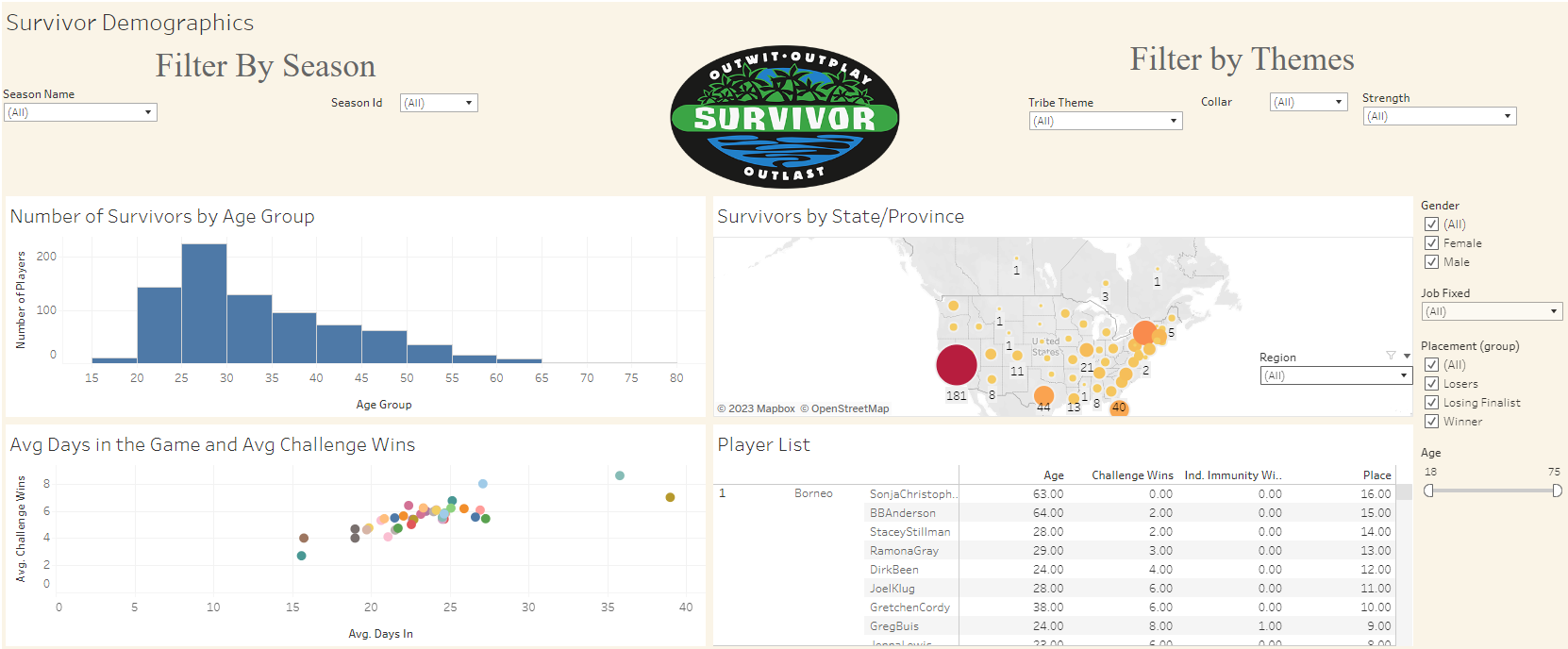Image resolution: width=1568 pixels, height=649 pixels.
Task: Uncheck the Gender (All) checkbox
Action: 1431,224
